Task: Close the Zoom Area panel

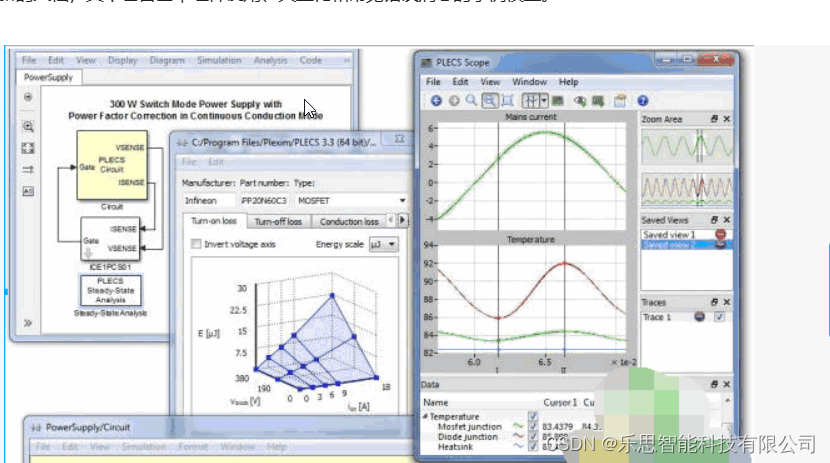Action: coord(727,119)
